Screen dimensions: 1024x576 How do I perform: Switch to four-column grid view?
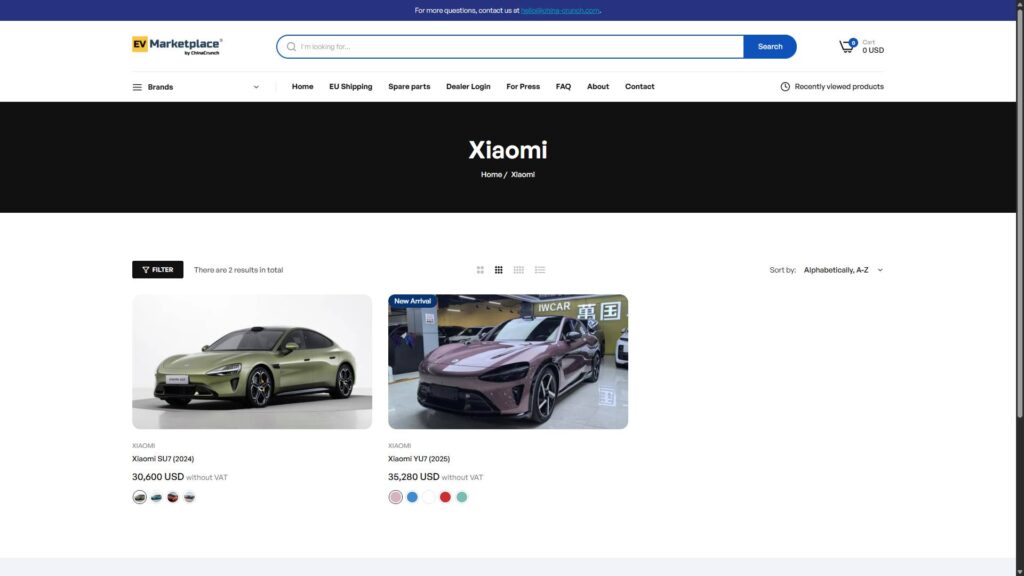coord(519,270)
